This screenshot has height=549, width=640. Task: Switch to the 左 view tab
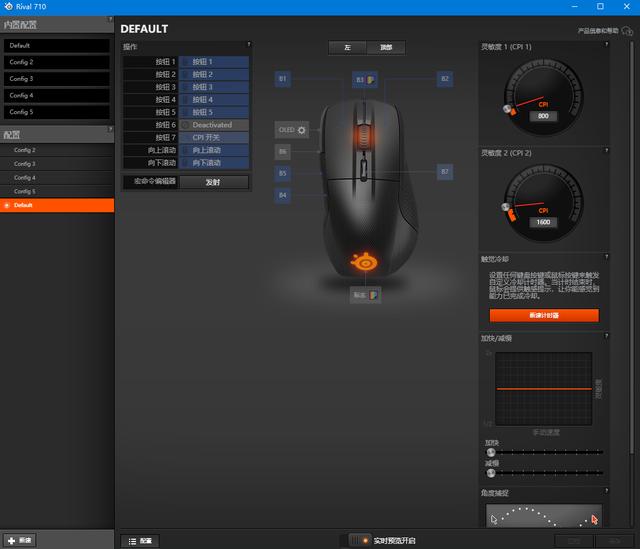(347, 47)
